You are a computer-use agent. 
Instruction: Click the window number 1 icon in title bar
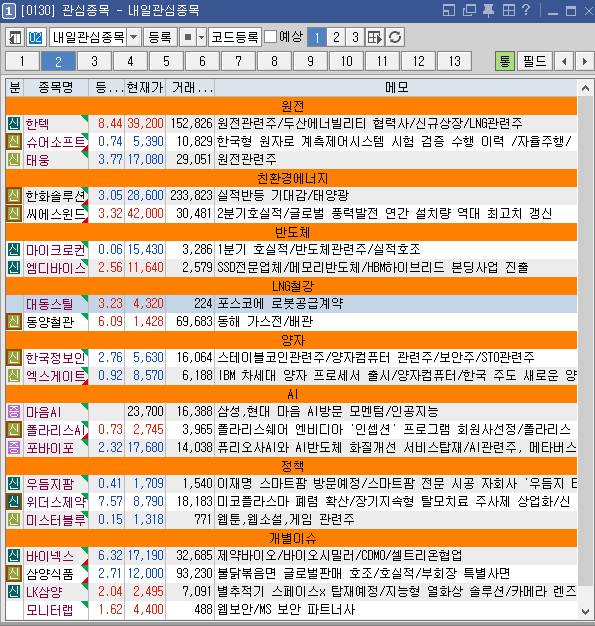pos(9,10)
